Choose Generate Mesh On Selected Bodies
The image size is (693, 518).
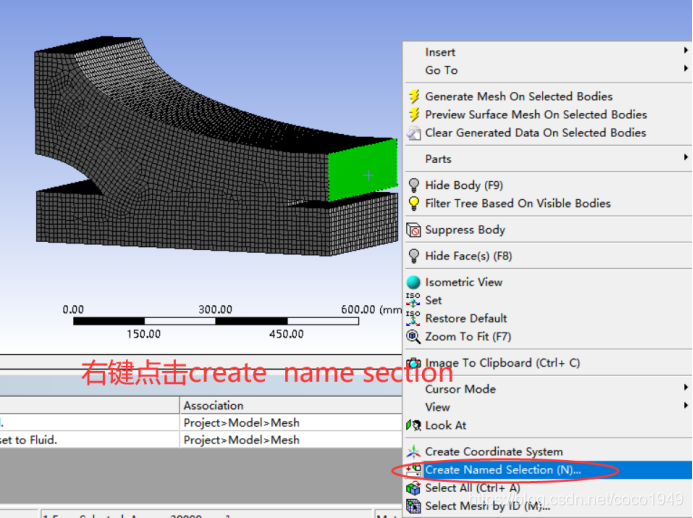pyautogui.click(x=548, y=96)
